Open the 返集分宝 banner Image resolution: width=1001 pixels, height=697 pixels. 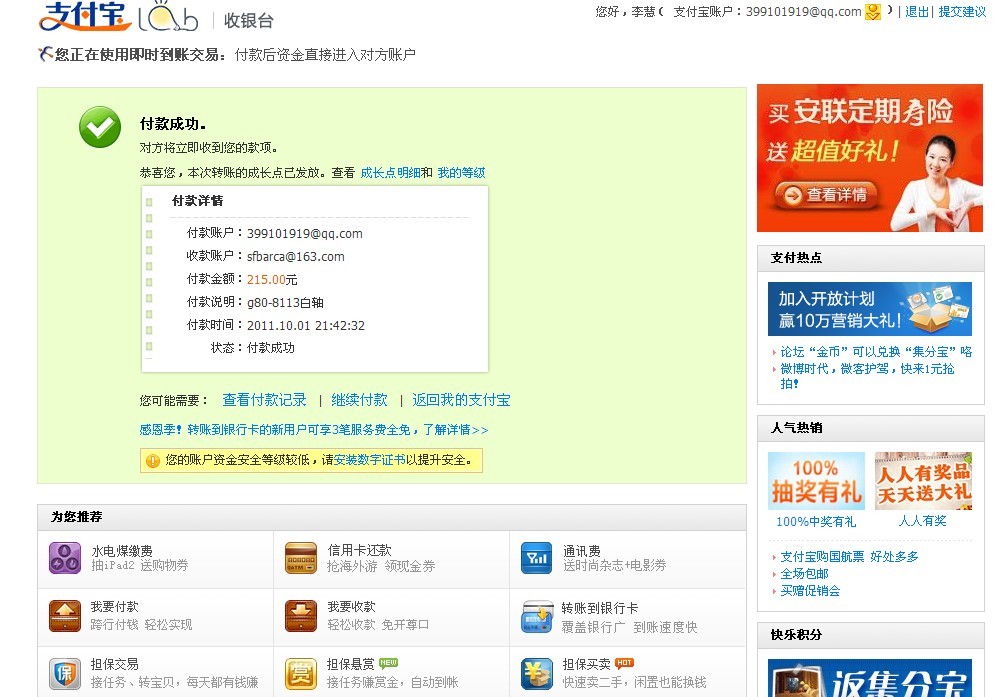coord(869,678)
